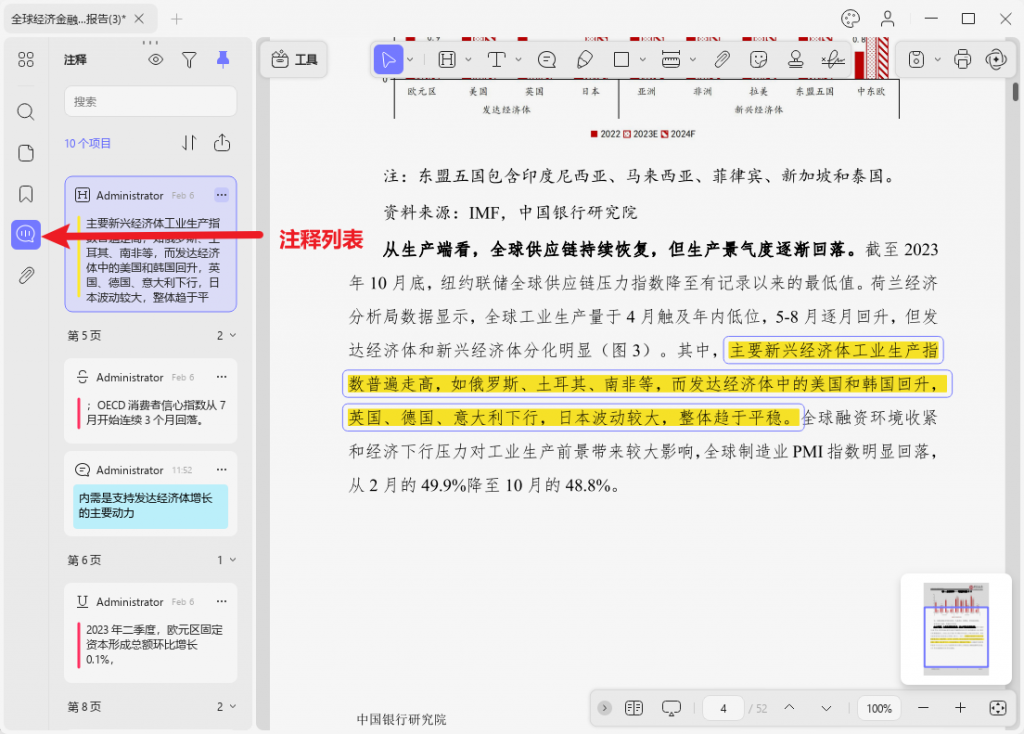
Task: Select the highlight text tool
Action: pyautogui.click(x=447, y=60)
